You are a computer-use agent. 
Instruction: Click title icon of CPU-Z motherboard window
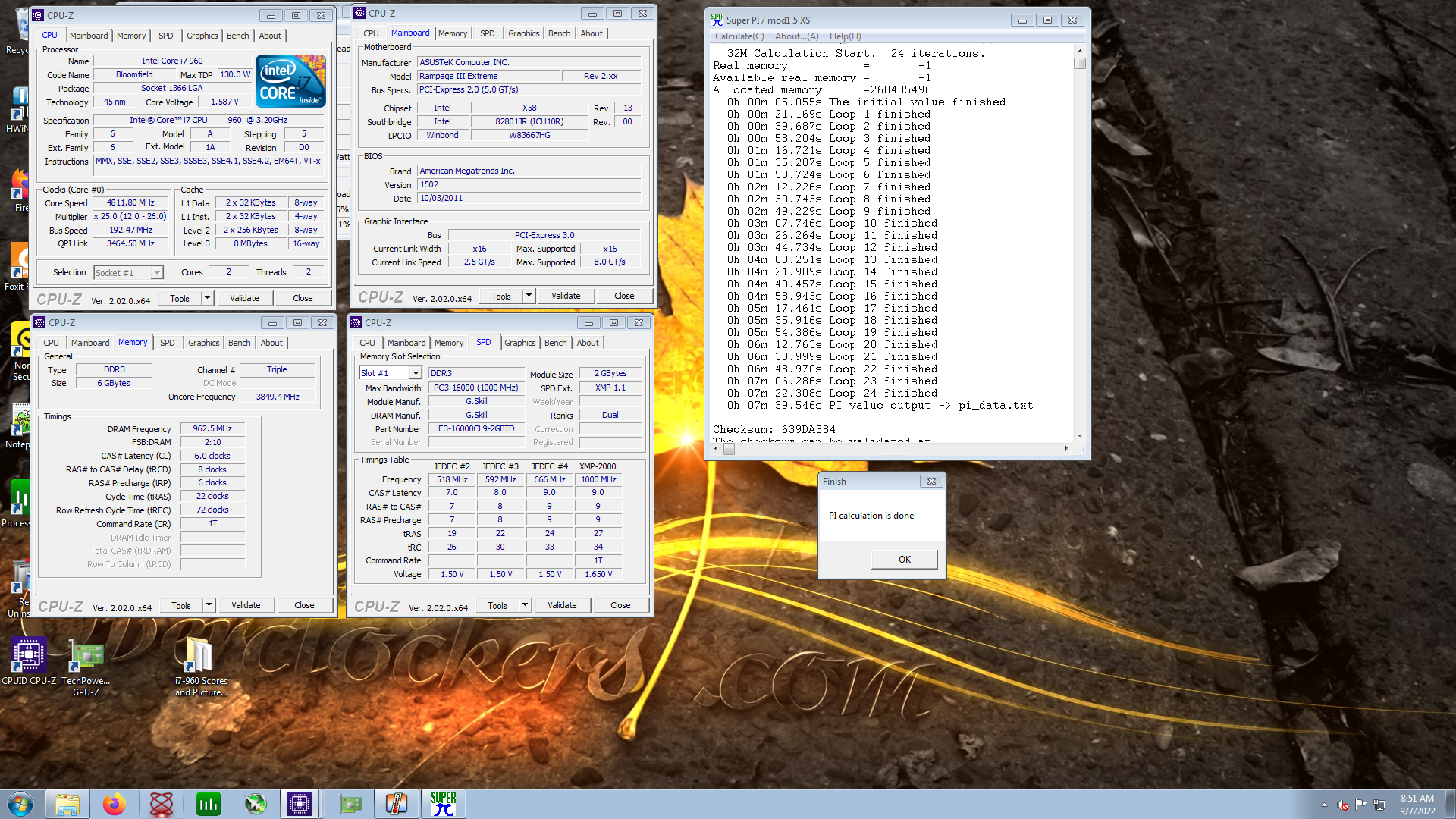[x=359, y=13]
